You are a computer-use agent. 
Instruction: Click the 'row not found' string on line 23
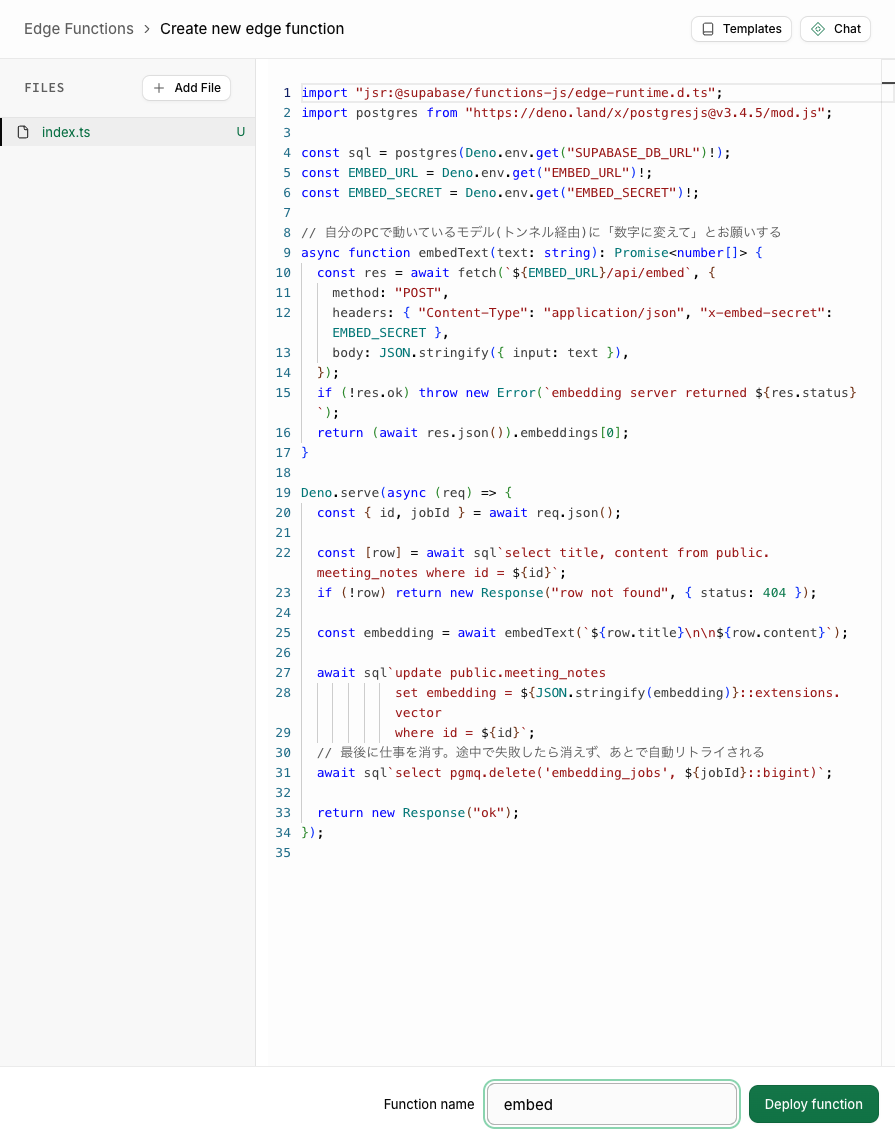pyautogui.click(x=610, y=593)
